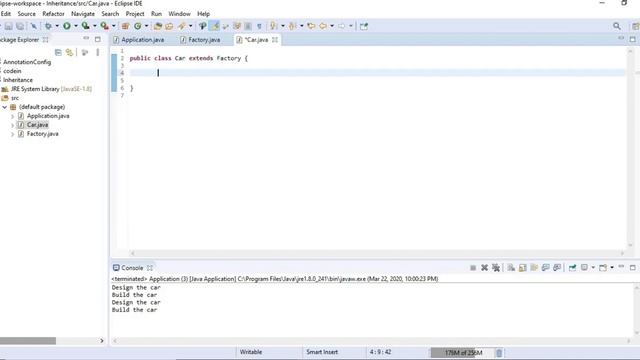Click the Coverage run icon in toolbar
640x360 pixels.
(x=85, y=26)
